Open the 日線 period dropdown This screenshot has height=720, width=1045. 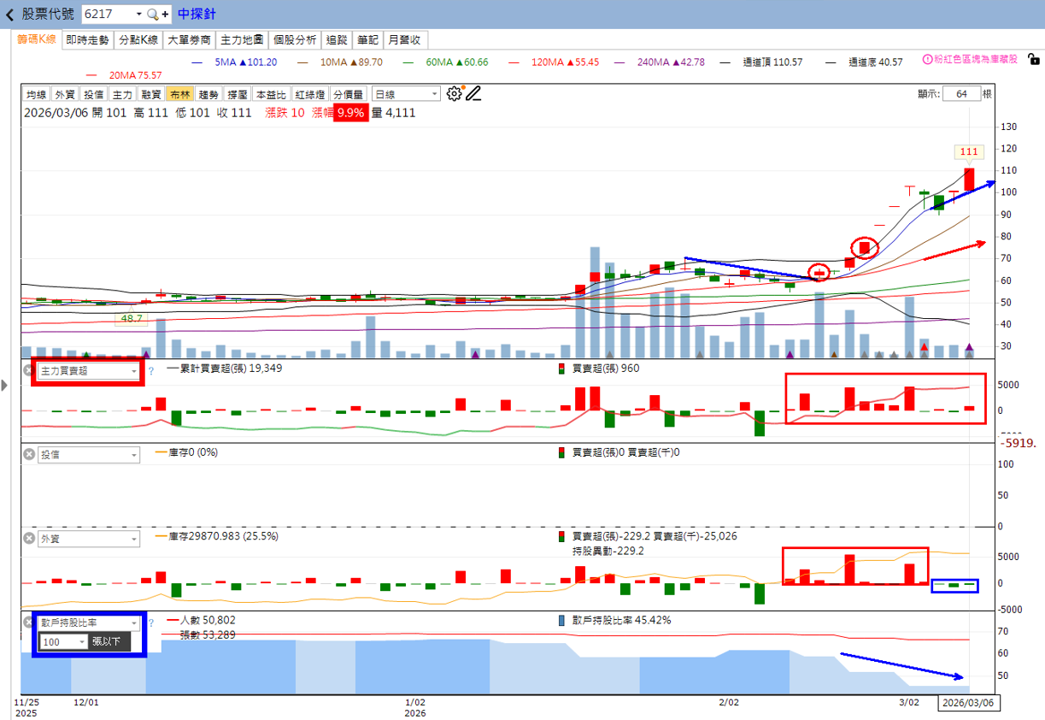(406, 94)
